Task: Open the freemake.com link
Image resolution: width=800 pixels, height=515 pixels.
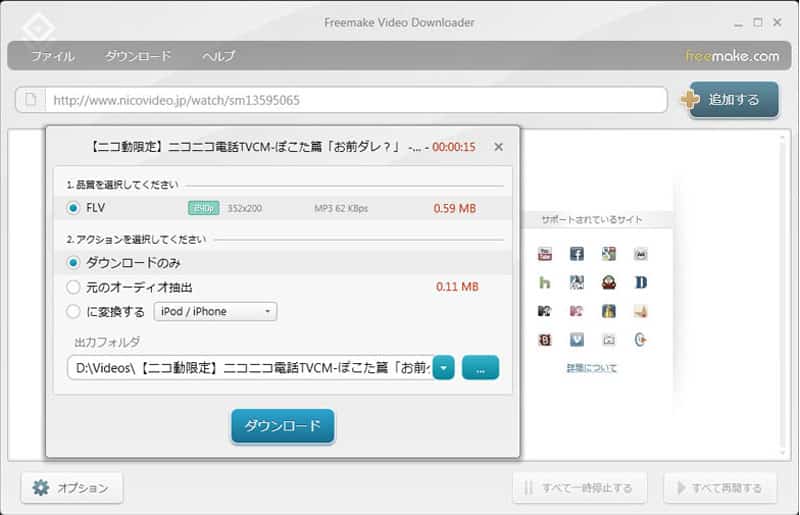Action: (x=732, y=56)
